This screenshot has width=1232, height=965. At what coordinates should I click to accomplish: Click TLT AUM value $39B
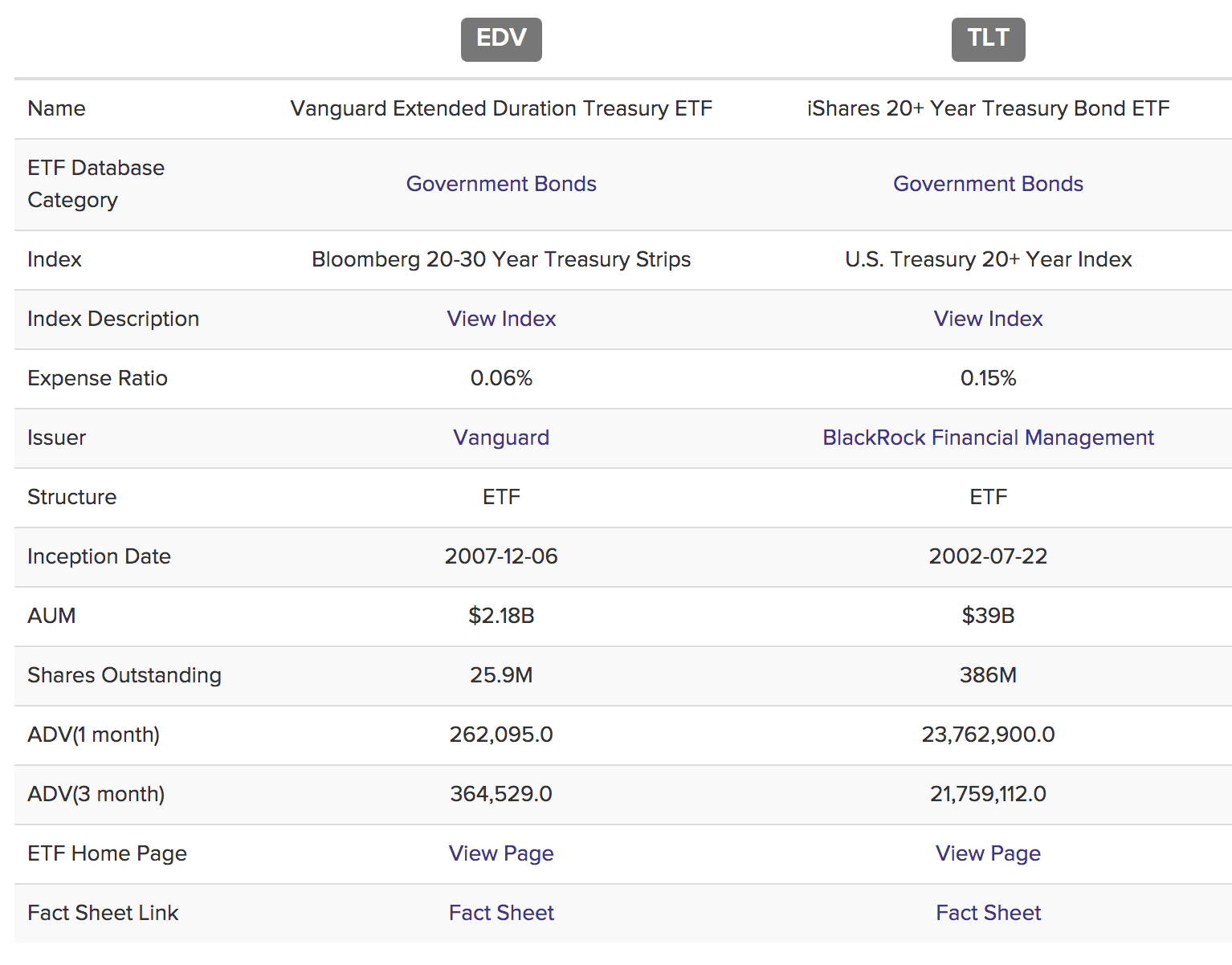tap(988, 616)
